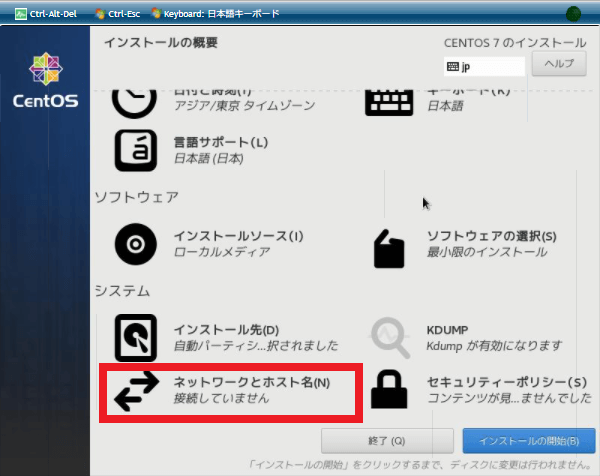Click the Ctrl-Alt-Del toolbar button

[46, 14]
